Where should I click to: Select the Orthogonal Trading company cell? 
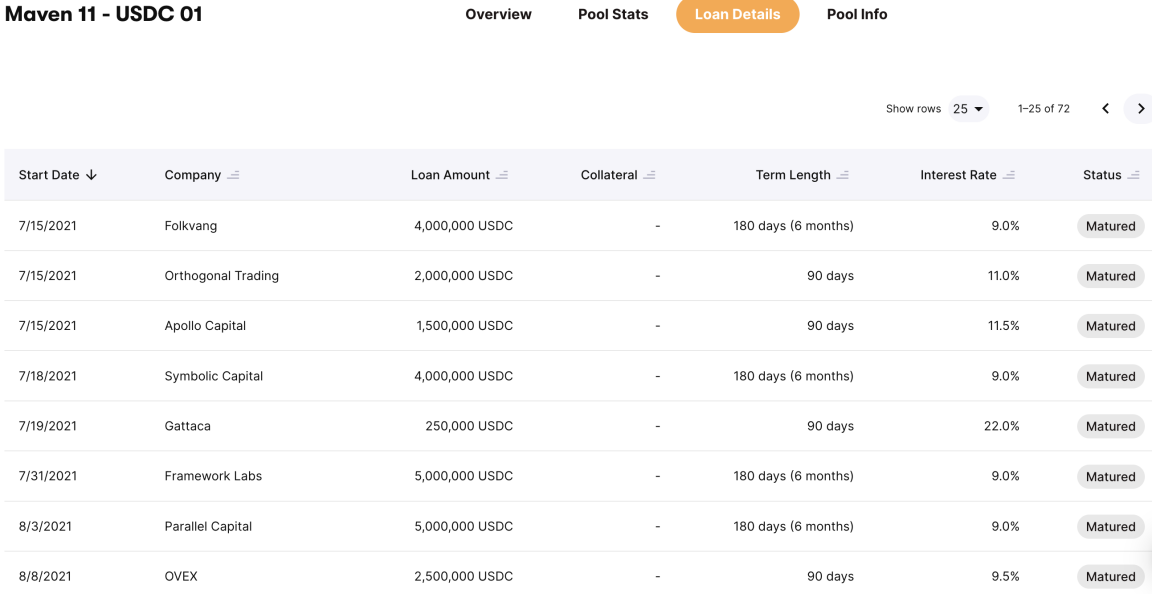coord(222,276)
